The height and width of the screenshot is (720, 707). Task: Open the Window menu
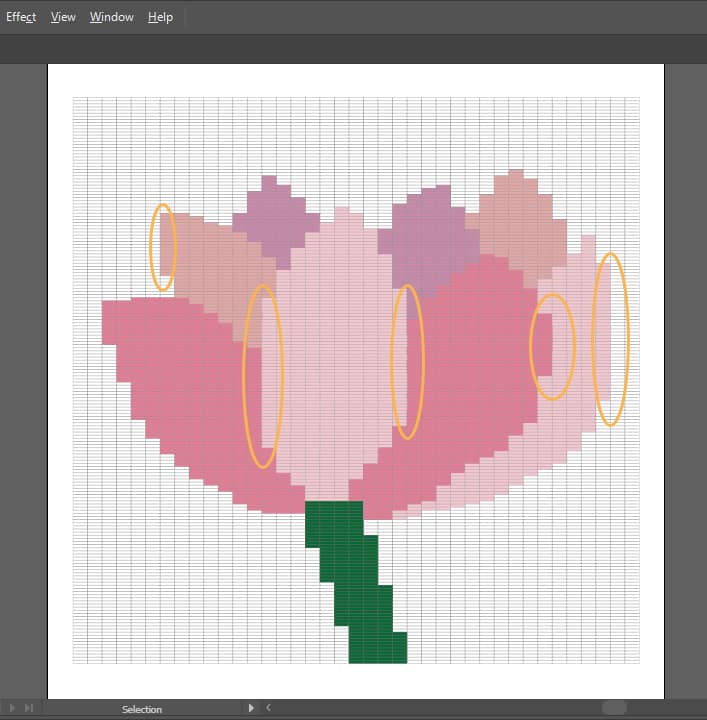(111, 17)
